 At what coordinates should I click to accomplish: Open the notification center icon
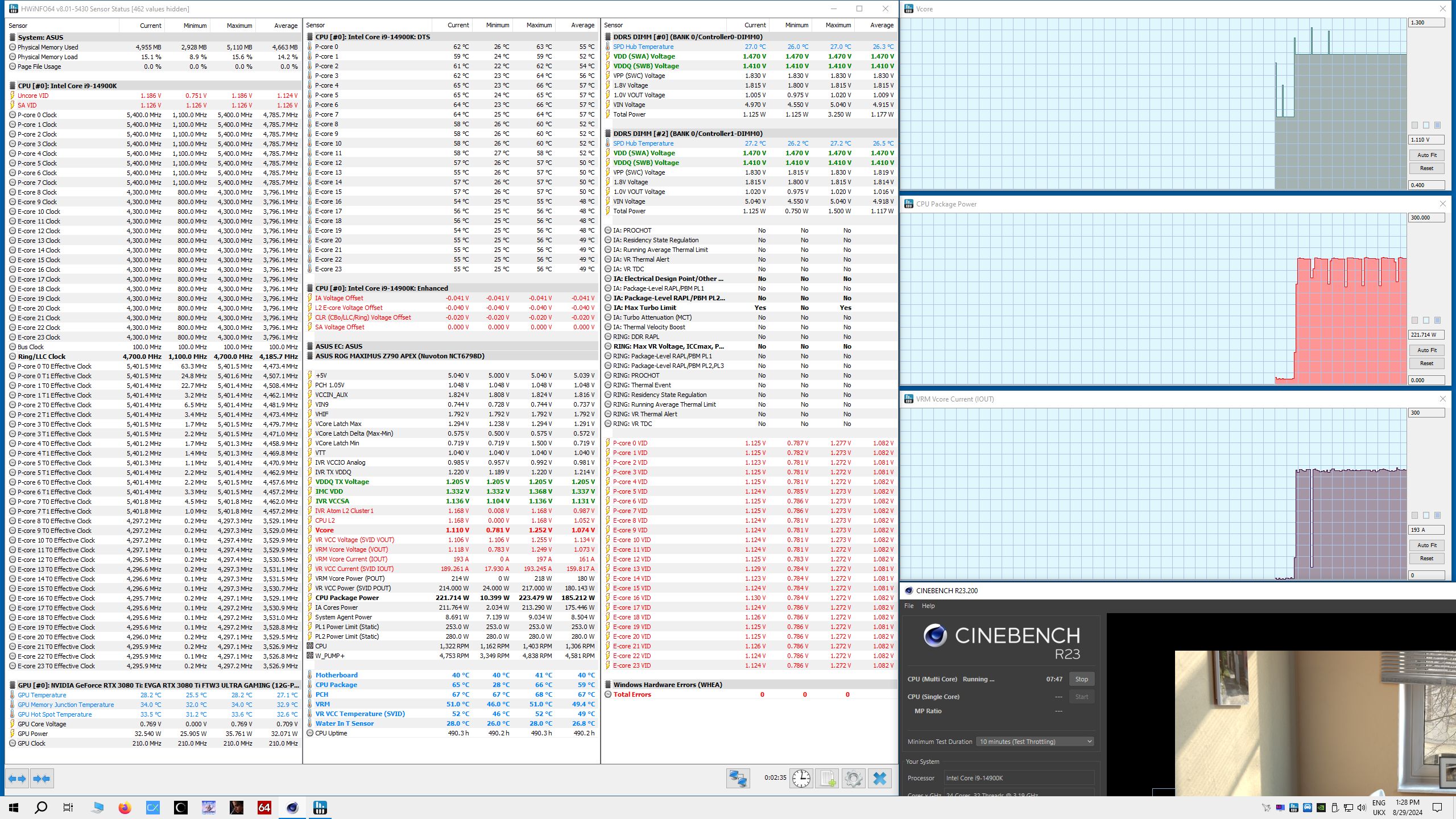[1437, 808]
